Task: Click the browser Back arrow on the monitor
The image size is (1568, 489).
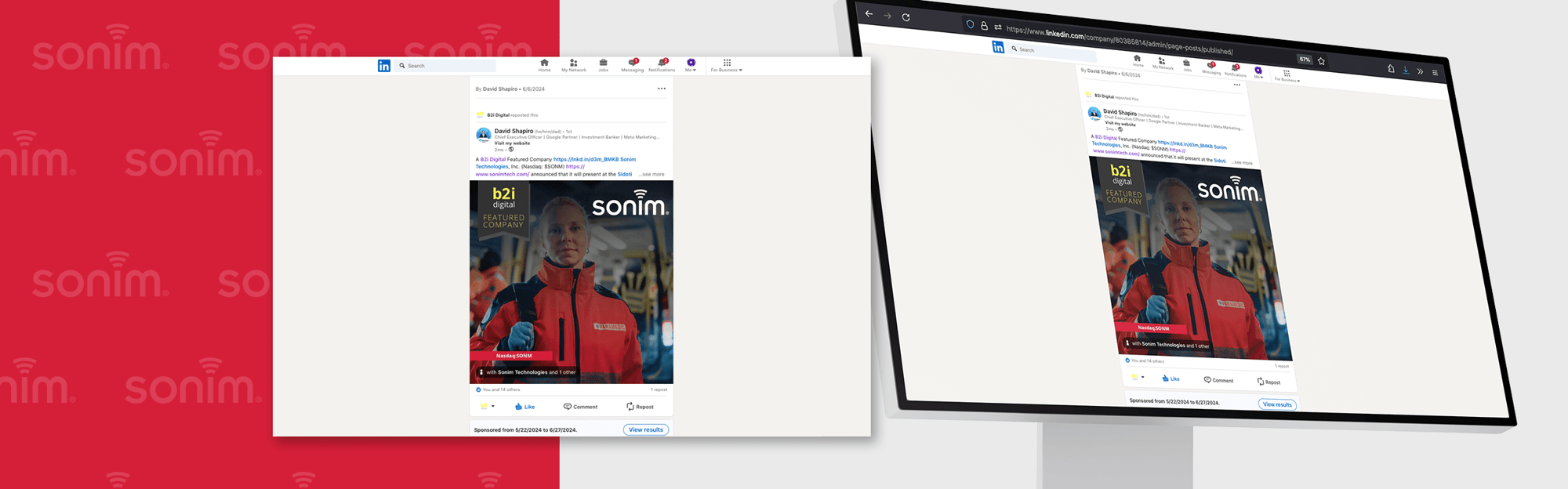Action: pyautogui.click(x=869, y=13)
